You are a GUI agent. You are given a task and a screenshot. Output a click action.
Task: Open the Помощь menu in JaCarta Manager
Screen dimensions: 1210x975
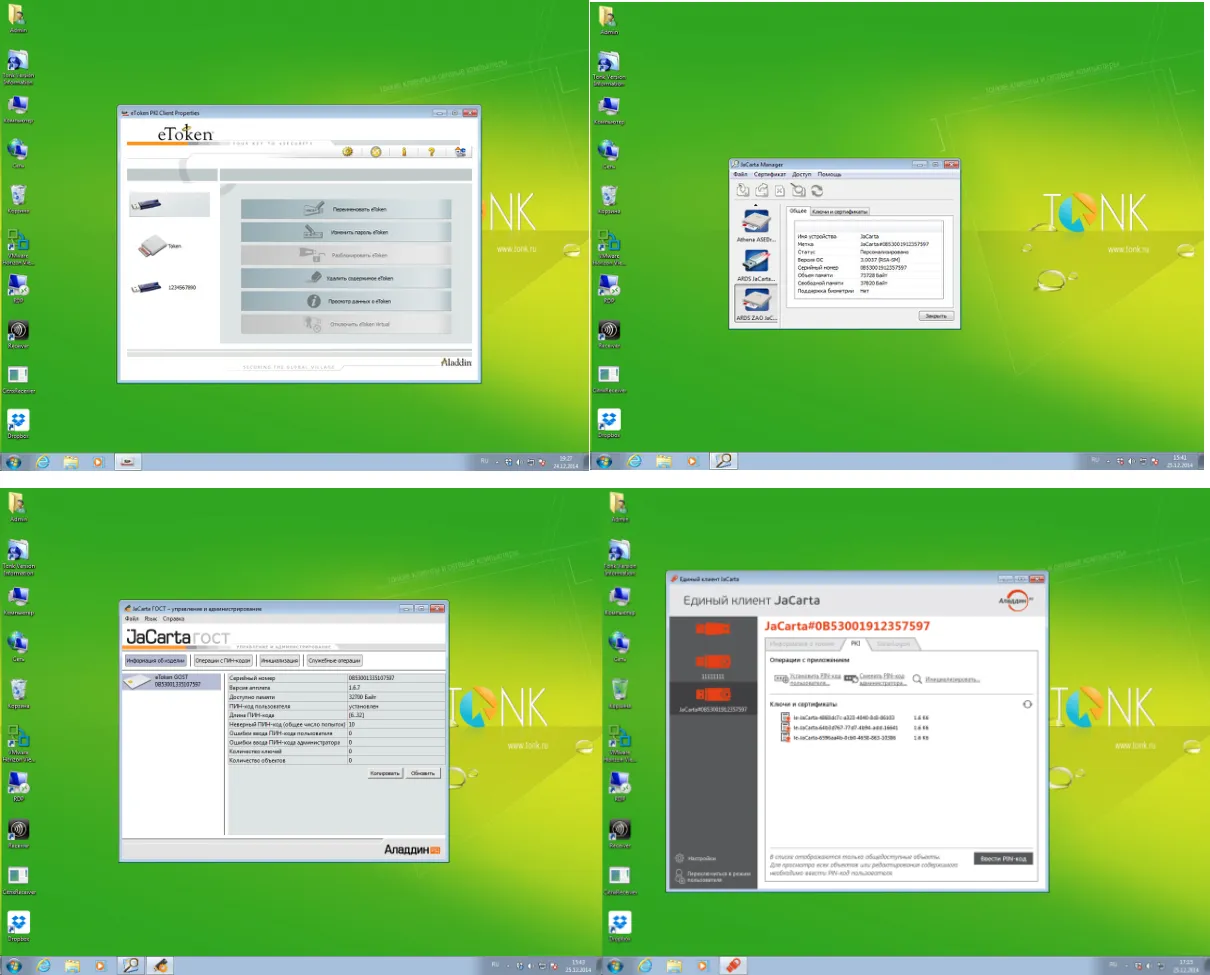pyautogui.click(x=830, y=175)
